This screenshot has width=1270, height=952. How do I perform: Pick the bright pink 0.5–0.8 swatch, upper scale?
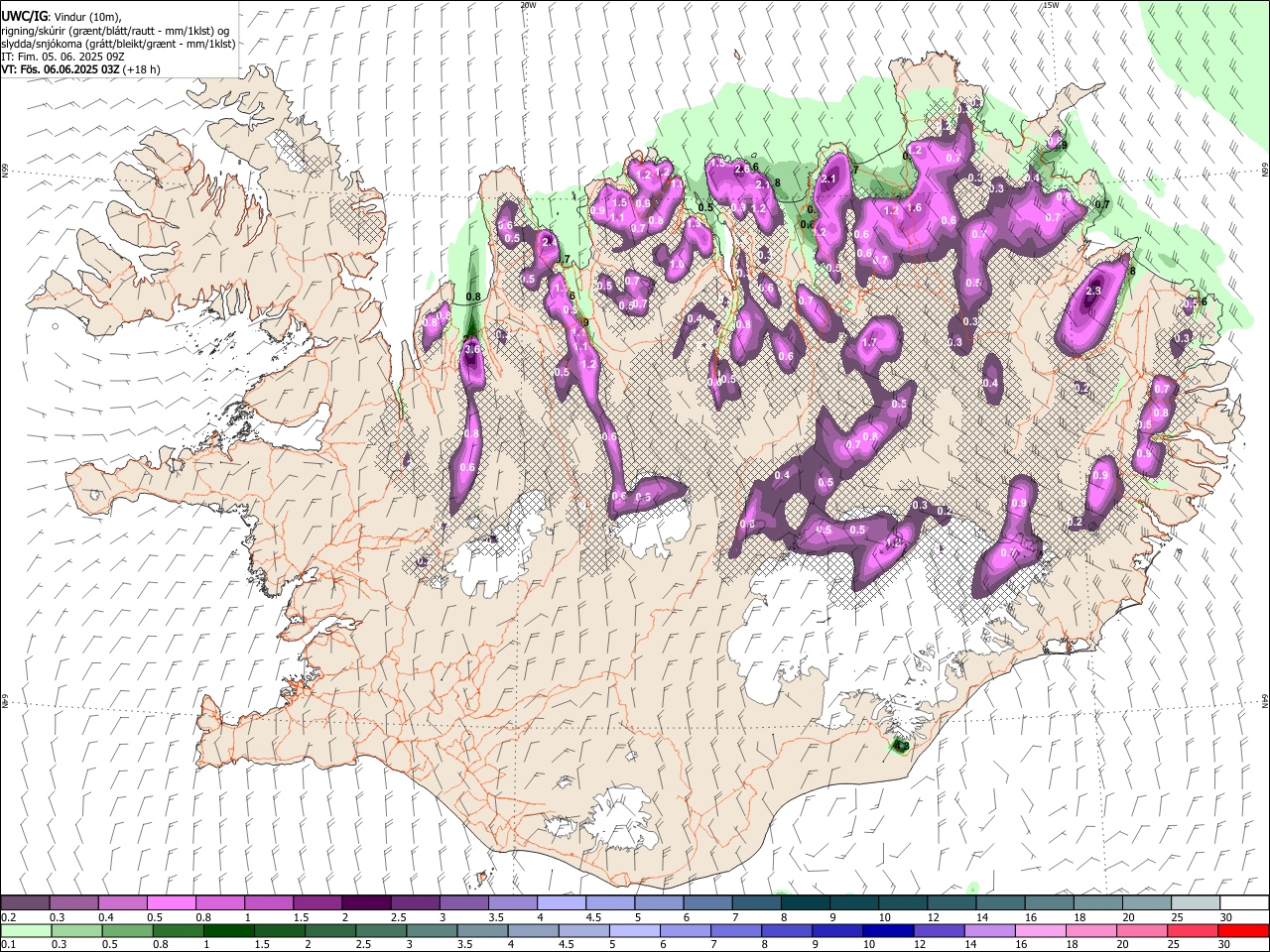171,903
